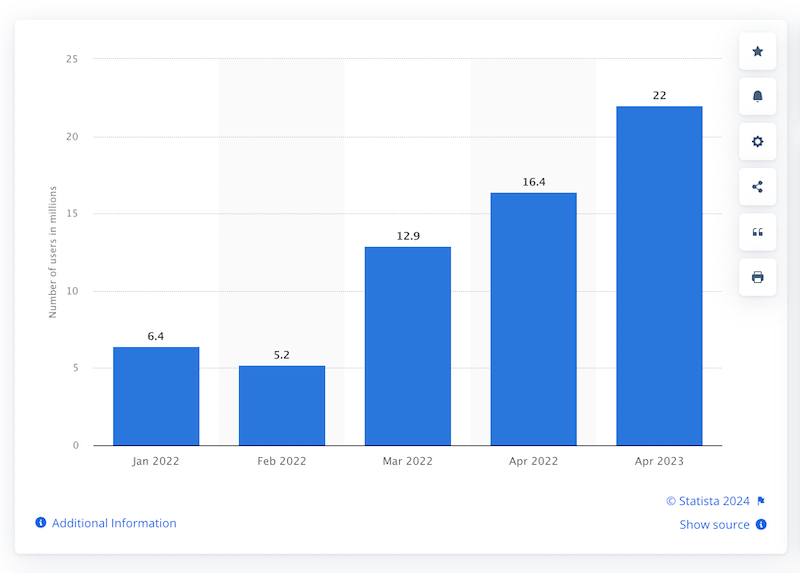Click the © Statista 2024 text

point(709,501)
